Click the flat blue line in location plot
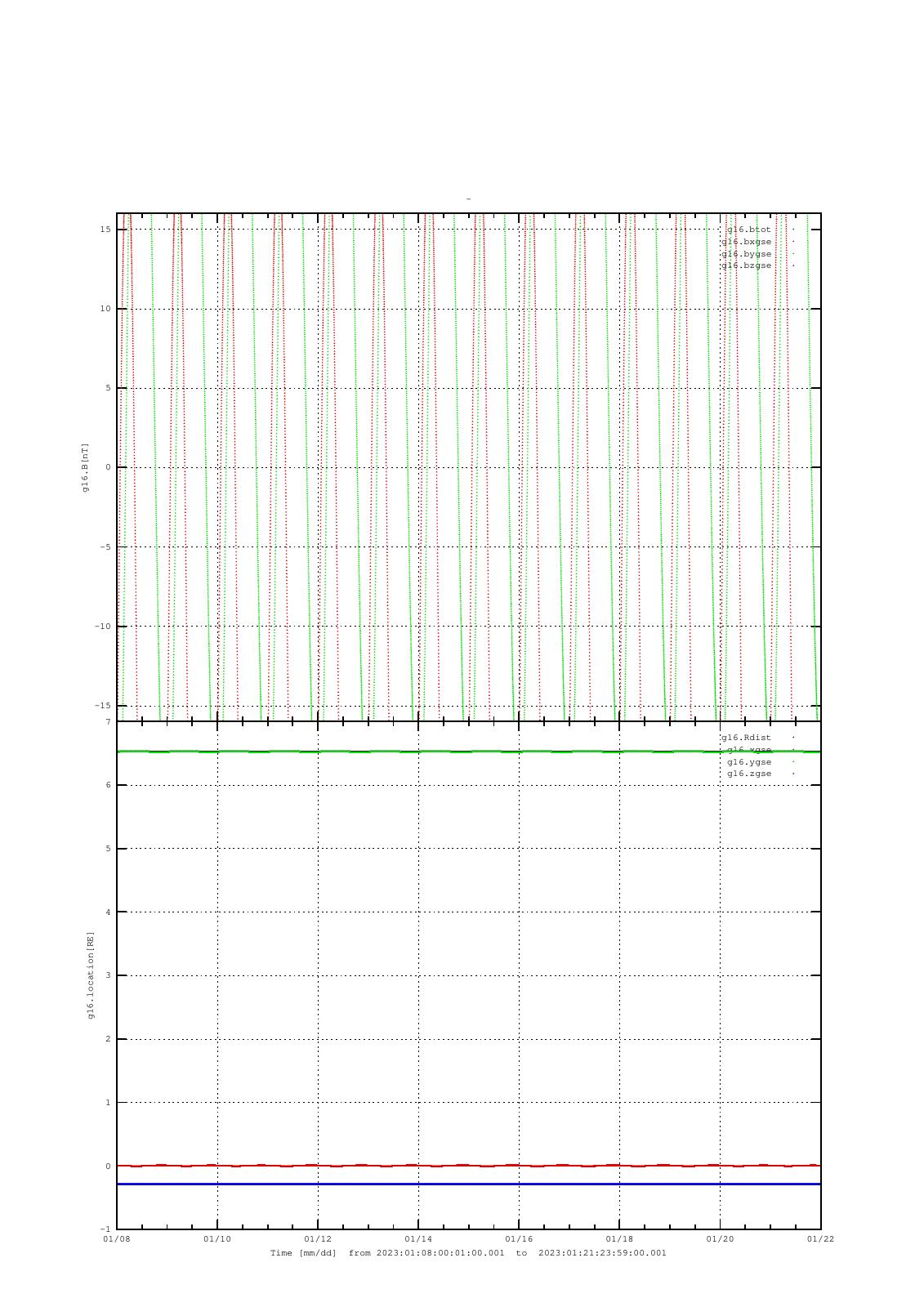This screenshot has height=1307, width=924. point(468,1184)
